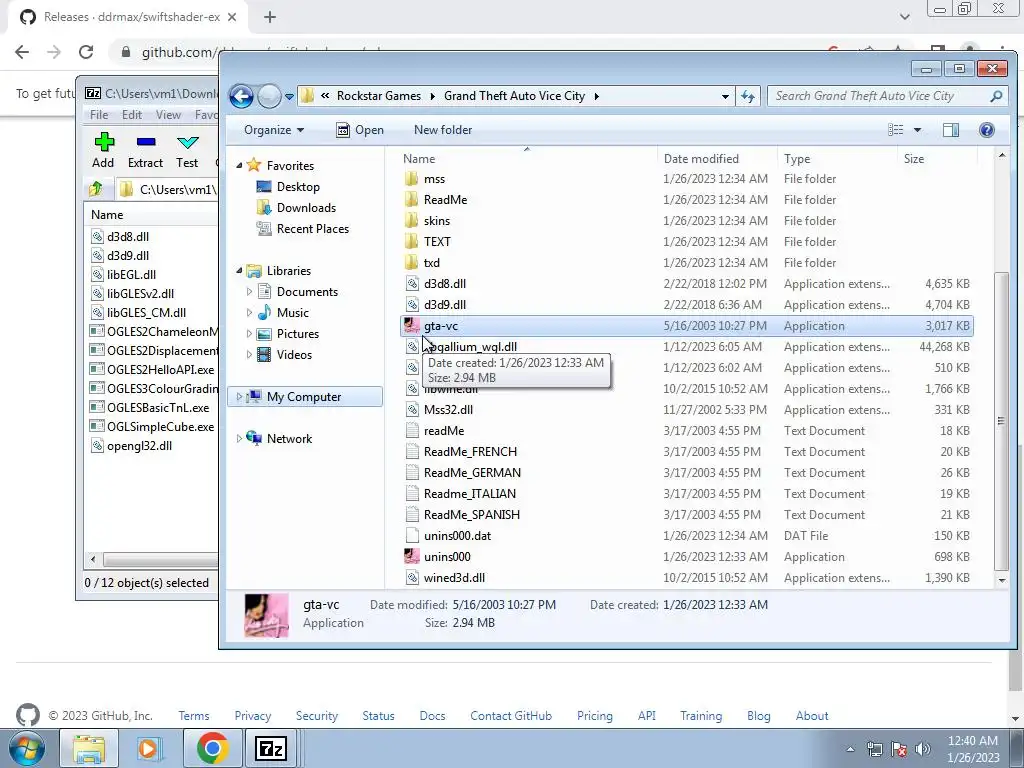Image resolution: width=1024 pixels, height=768 pixels.
Task: Open the Terms footer link
Action: 194,716
